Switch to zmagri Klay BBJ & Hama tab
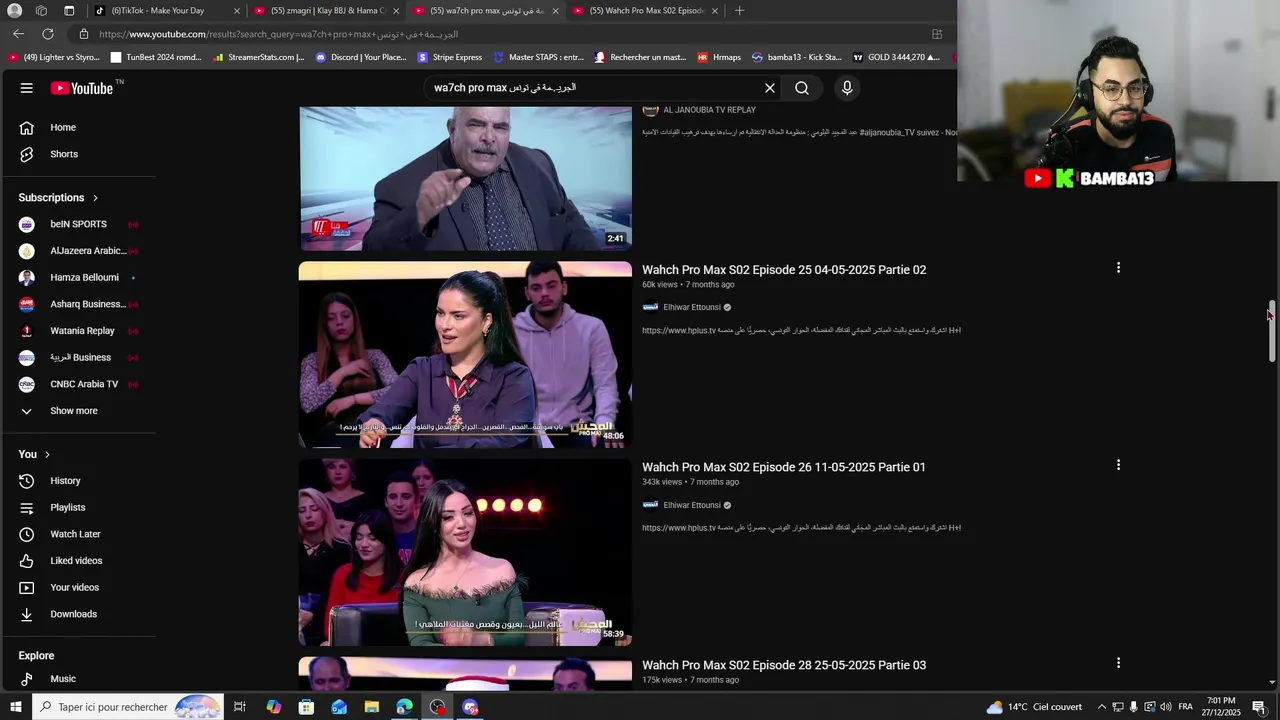This screenshot has width=1280, height=720. [325, 11]
